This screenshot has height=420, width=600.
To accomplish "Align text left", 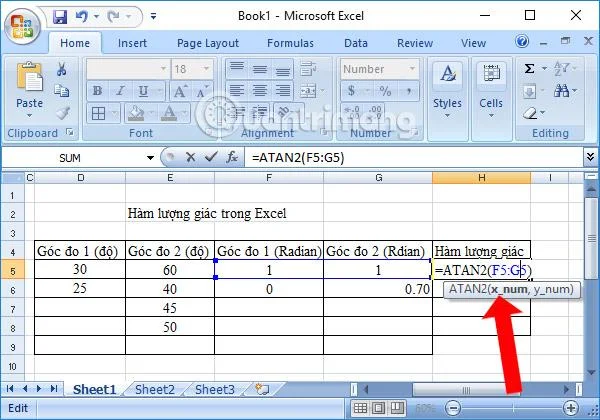I will [x=237, y=91].
